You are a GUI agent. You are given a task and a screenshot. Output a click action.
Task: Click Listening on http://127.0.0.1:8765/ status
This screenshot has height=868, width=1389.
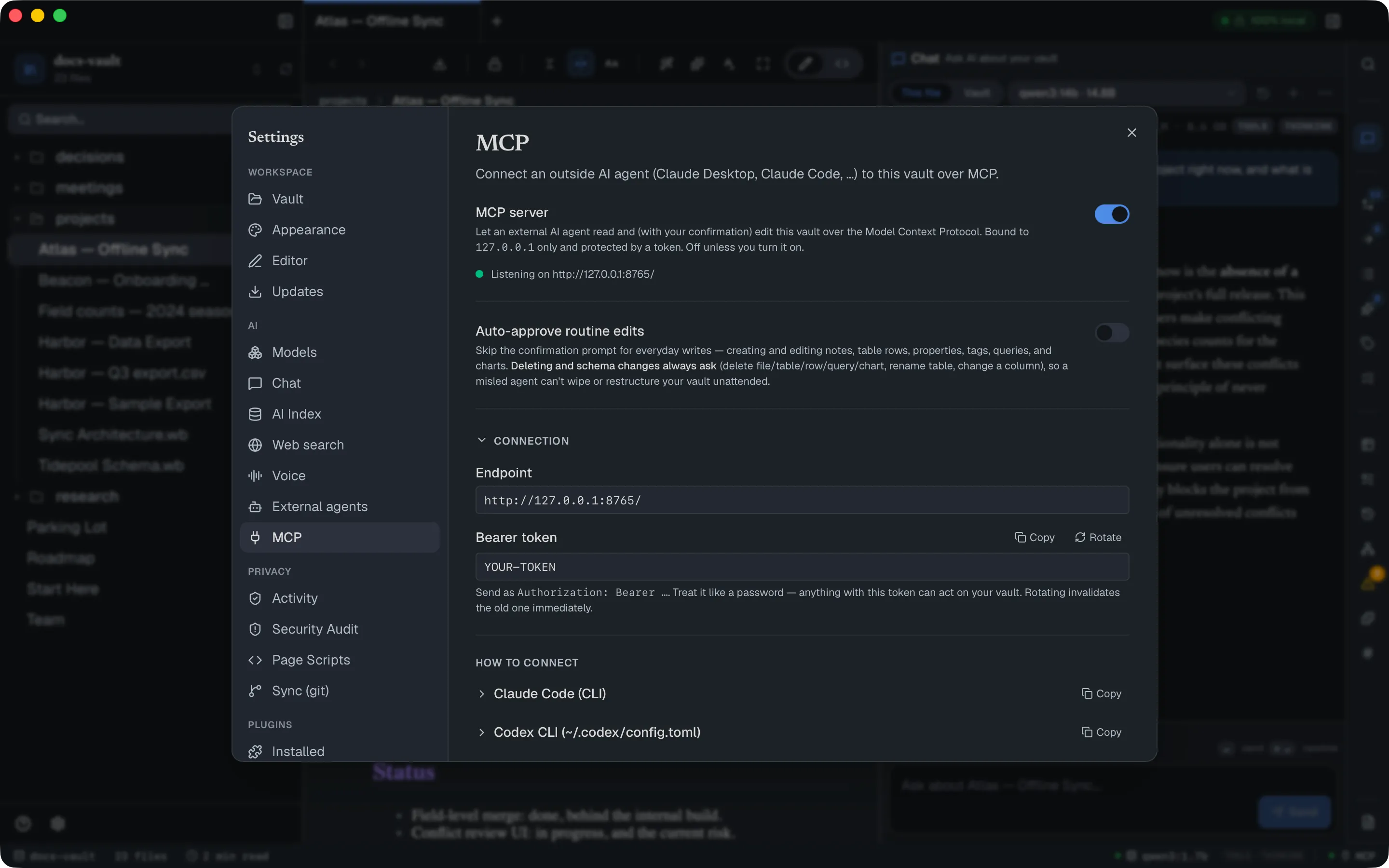(x=565, y=274)
